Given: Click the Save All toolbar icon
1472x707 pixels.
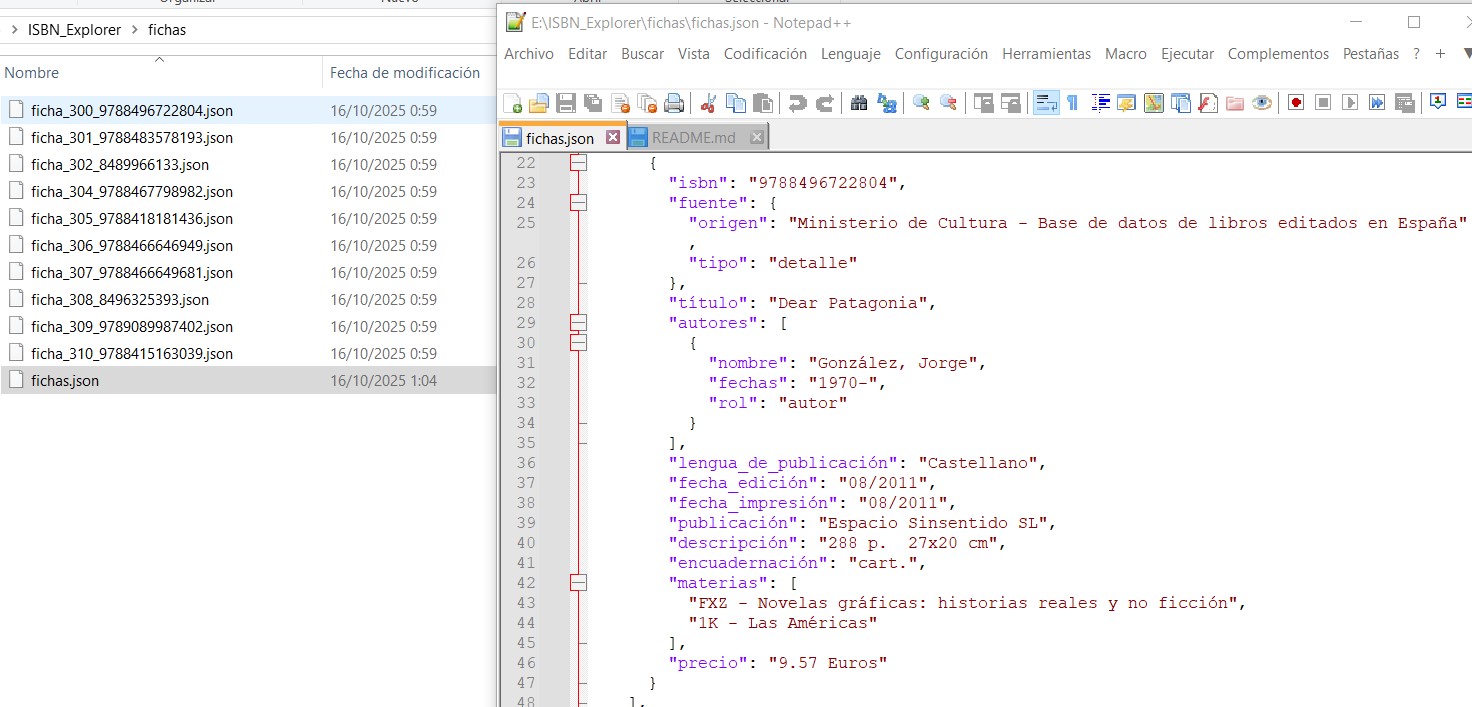Looking at the screenshot, I should pyautogui.click(x=593, y=102).
